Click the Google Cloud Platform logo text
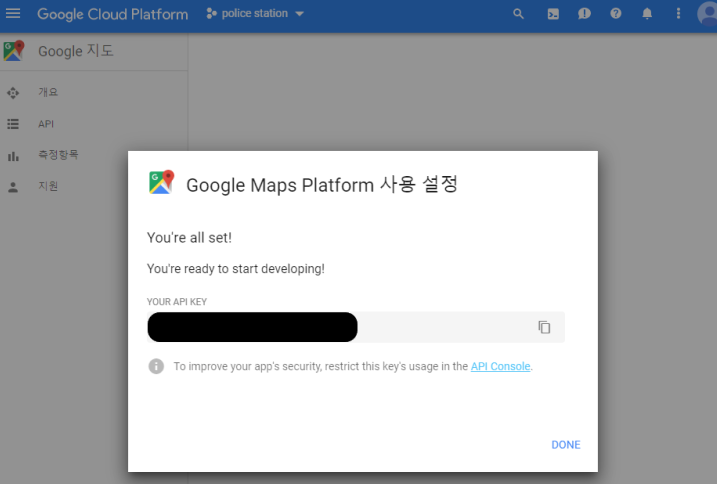The image size is (717, 484). [112, 14]
